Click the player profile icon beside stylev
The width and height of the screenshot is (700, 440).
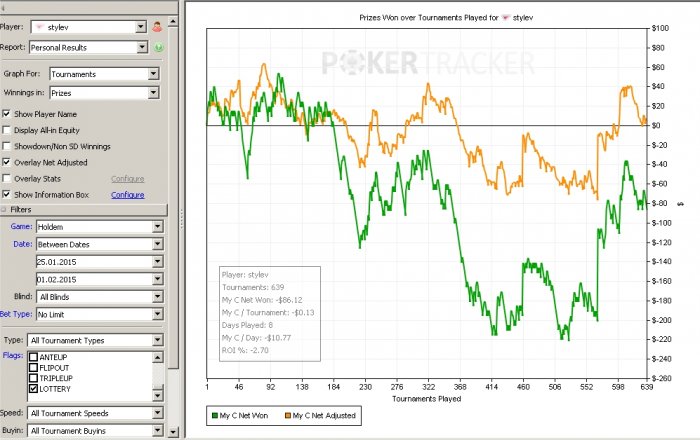point(157,27)
